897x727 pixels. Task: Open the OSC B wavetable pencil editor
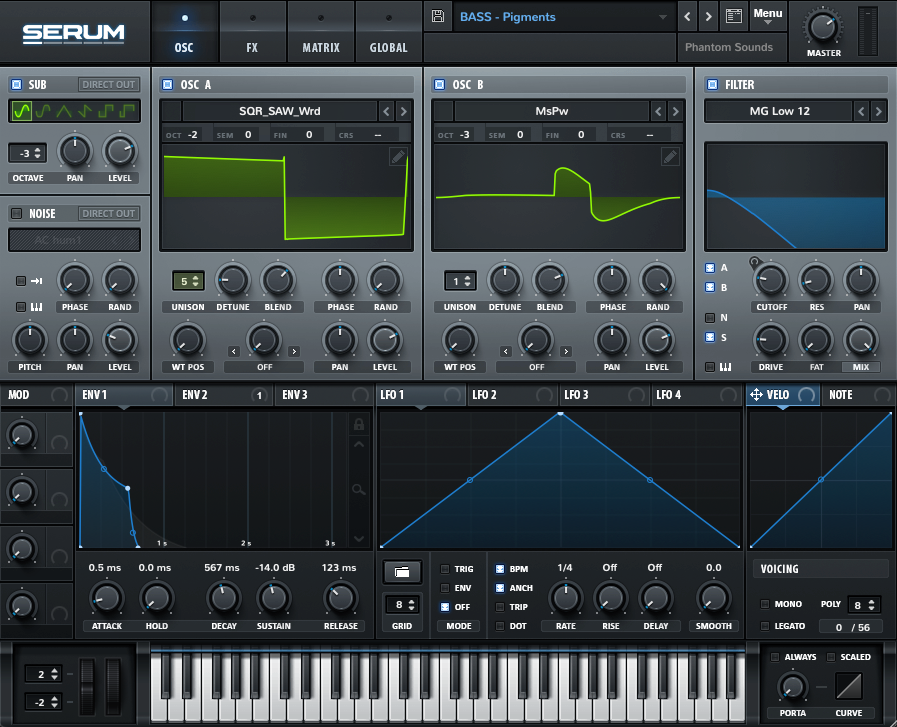click(x=670, y=157)
